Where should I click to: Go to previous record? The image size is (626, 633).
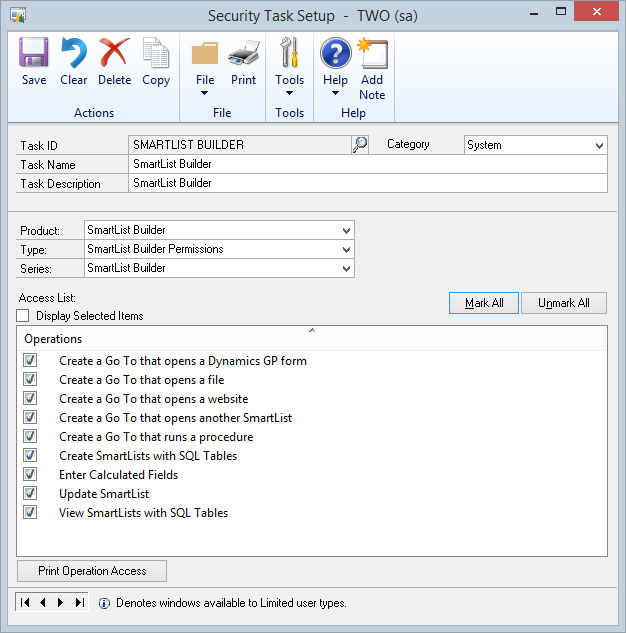pyautogui.click(x=43, y=603)
